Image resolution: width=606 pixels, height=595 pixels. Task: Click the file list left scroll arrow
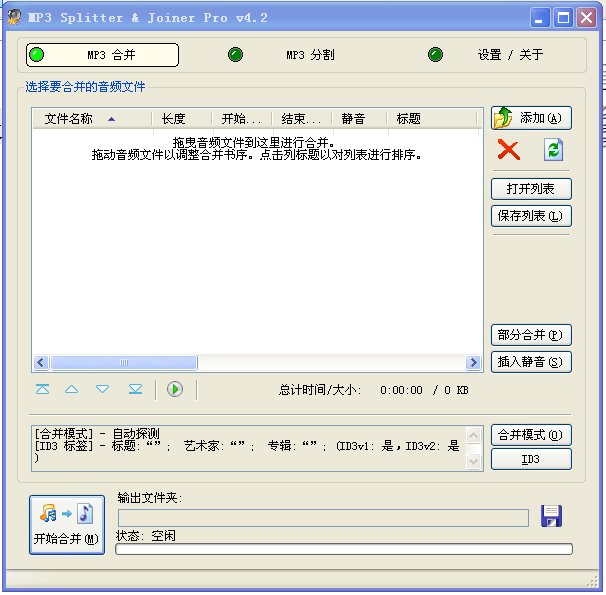[41, 362]
